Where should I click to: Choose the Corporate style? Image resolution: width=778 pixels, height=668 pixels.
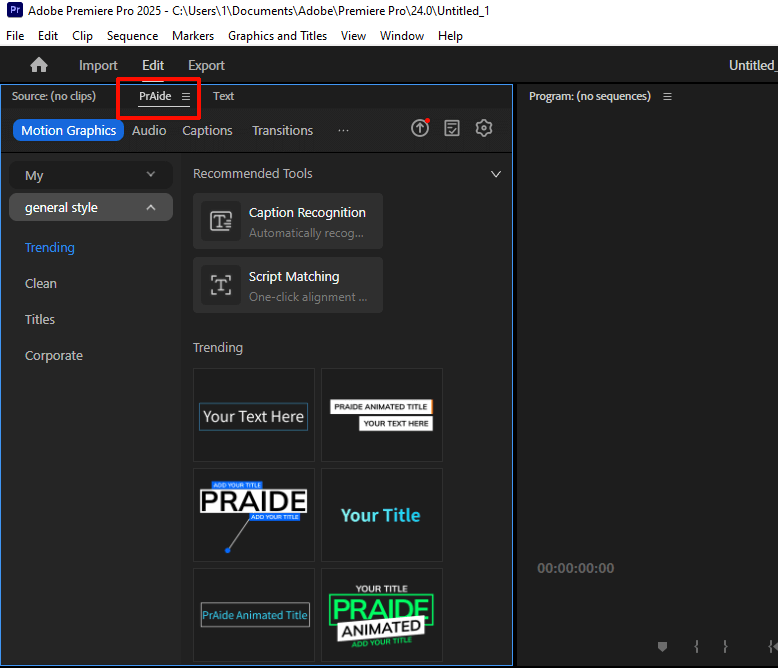pyautogui.click(x=54, y=356)
